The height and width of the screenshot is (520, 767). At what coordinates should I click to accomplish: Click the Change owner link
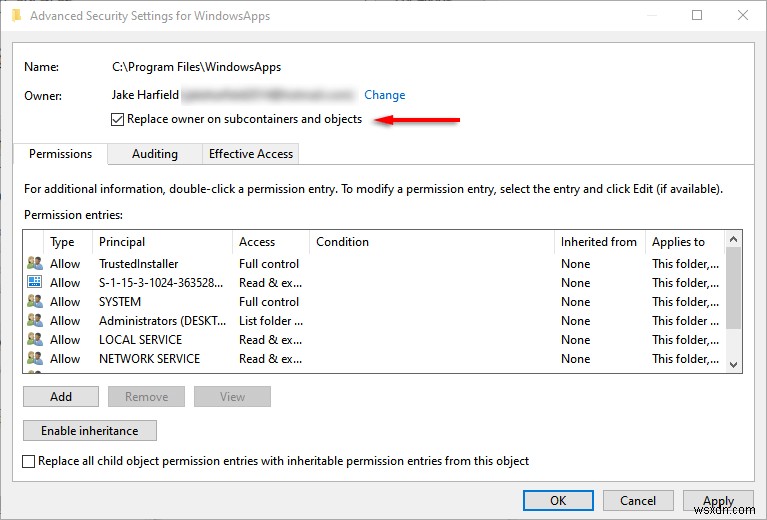(x=384, y=95)
